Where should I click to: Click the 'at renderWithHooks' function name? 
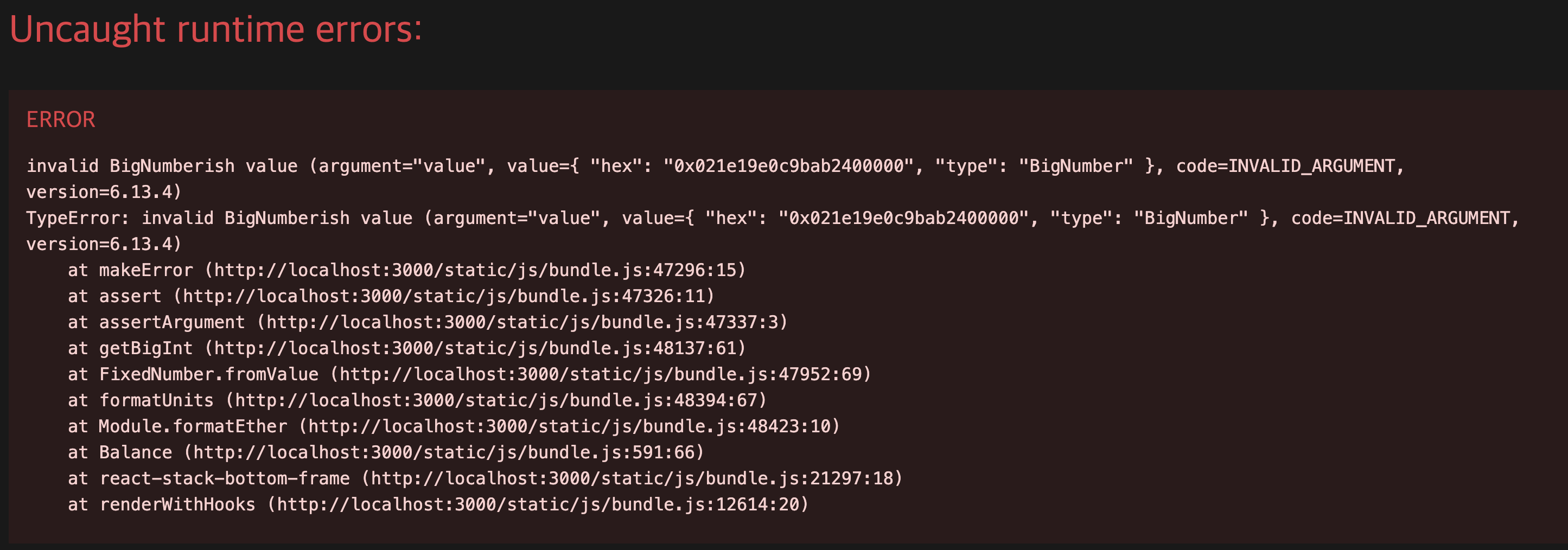[161, 504]
